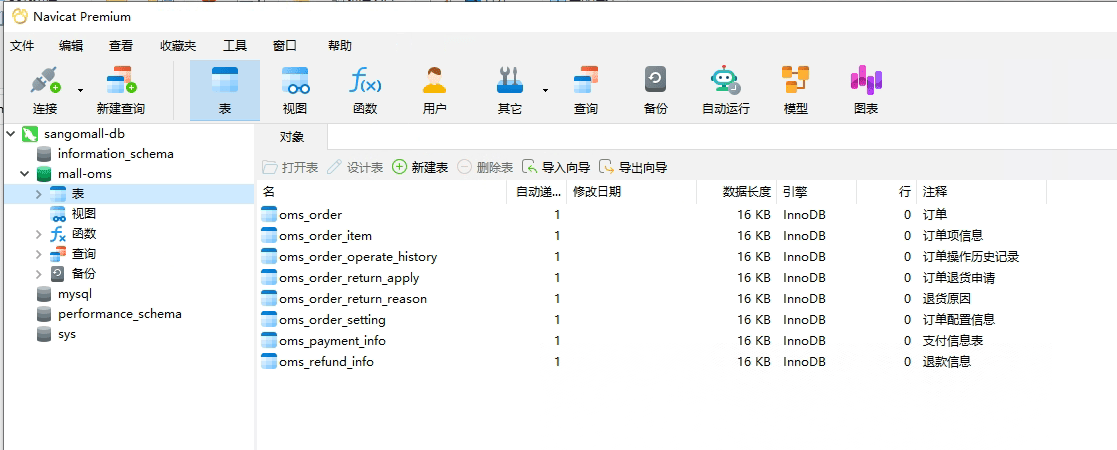Select the oms_order_setting table
Image resolution: width=1117 pixels, height=450 pixels.
click(332, 320)
